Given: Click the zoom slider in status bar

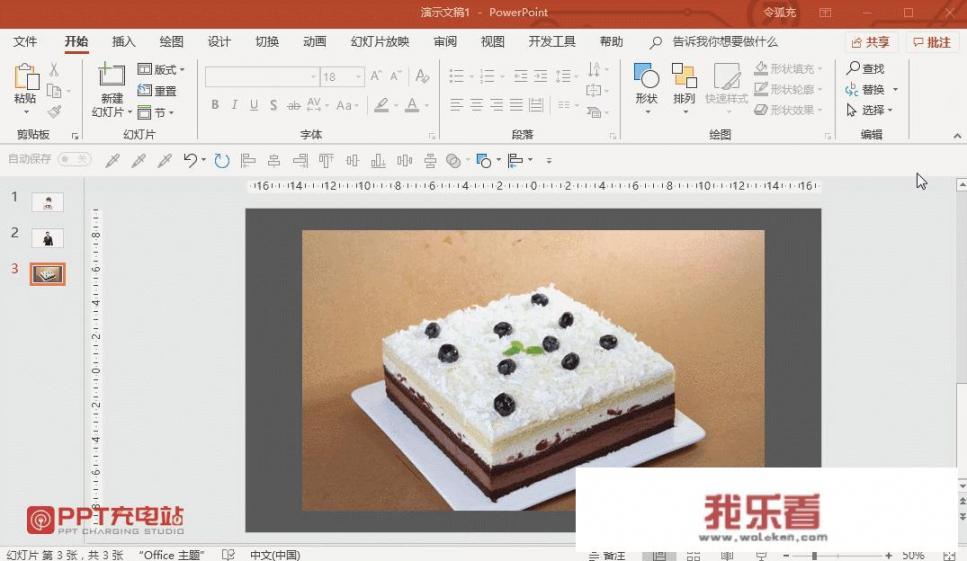Looking at the screenshot, I should 837,555.
